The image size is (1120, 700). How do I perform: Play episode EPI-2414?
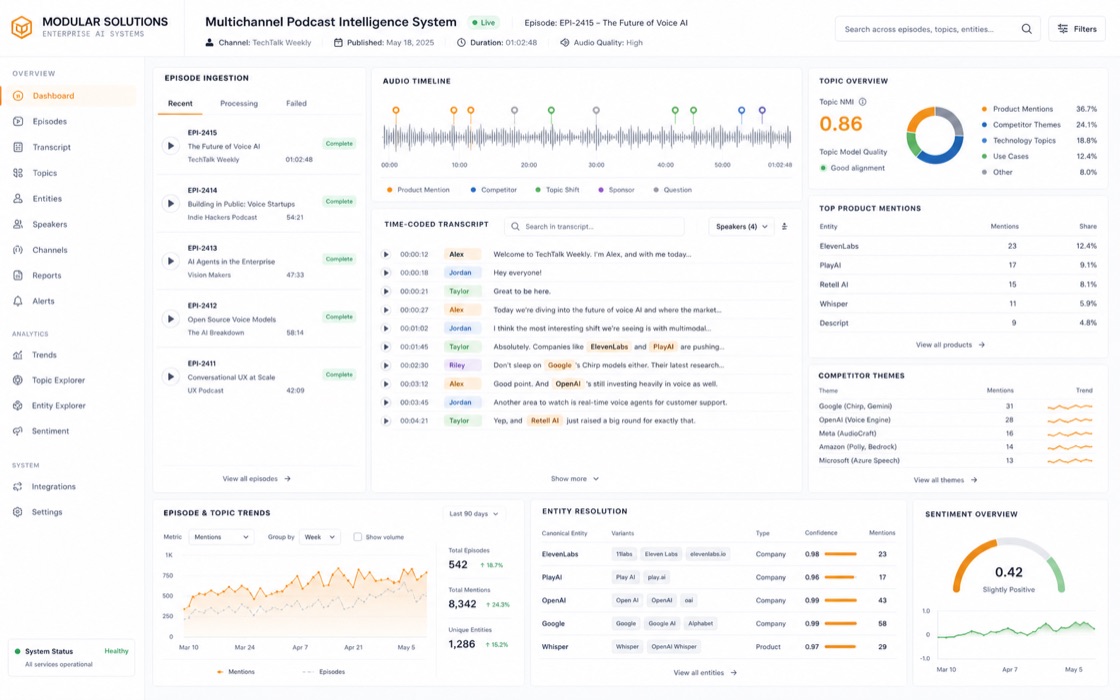point(170,204)
